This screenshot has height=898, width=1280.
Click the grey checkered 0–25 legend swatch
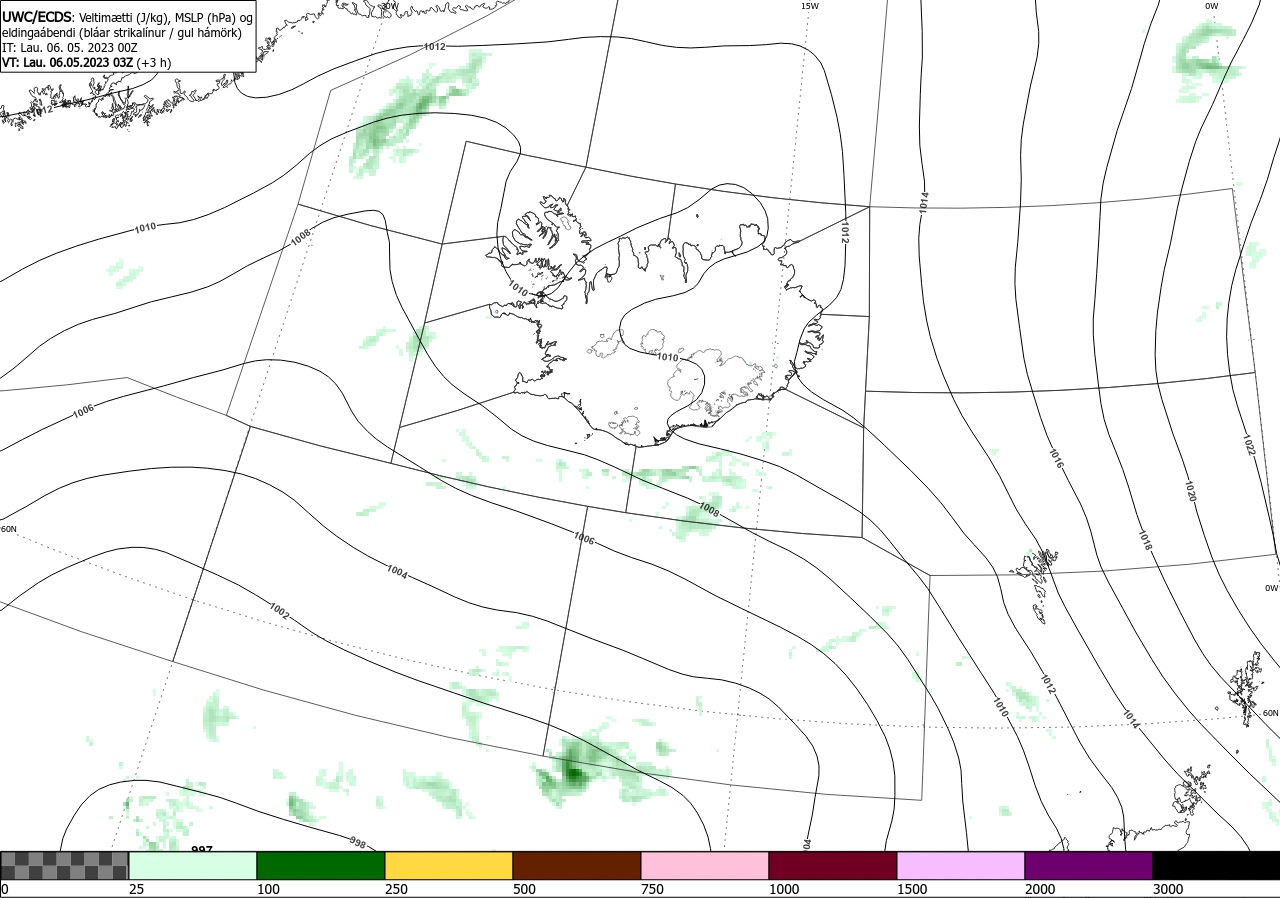coord(65,865)
